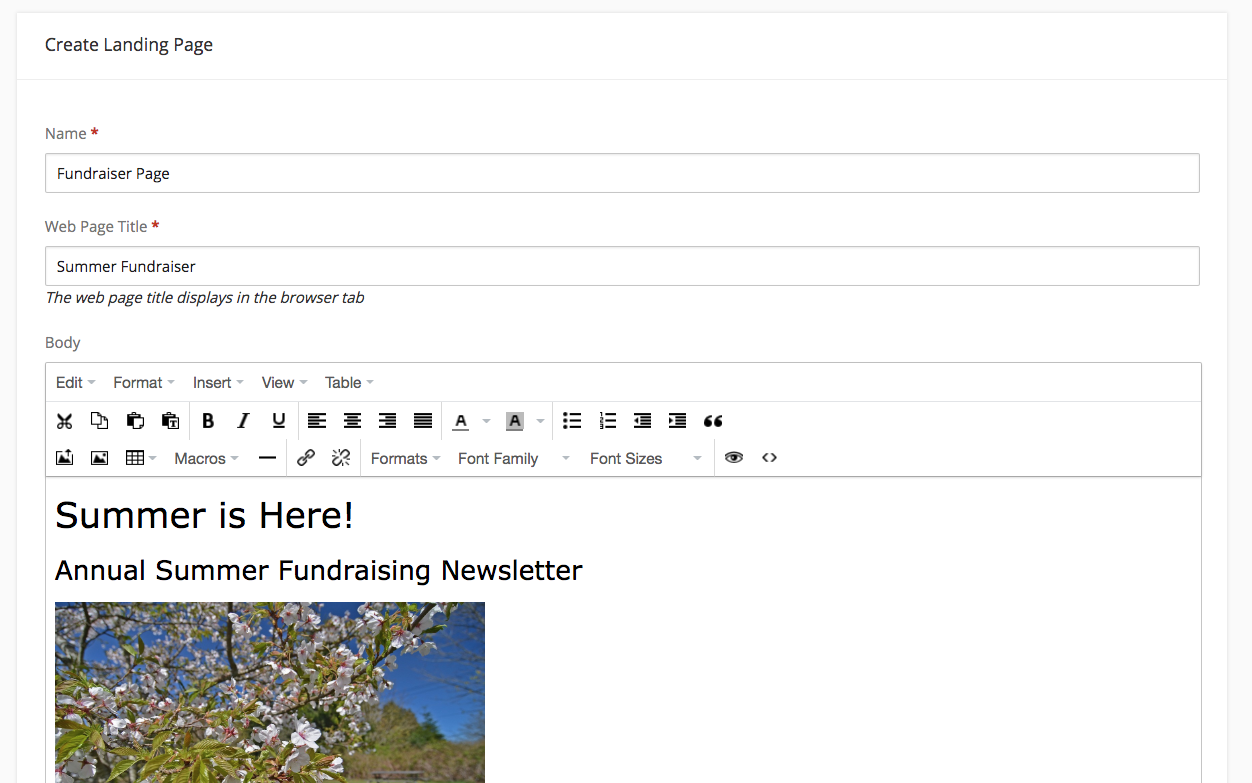Open the Insert link dialog
Viewport: 1252px width, 783px height.
click(306, 457)
